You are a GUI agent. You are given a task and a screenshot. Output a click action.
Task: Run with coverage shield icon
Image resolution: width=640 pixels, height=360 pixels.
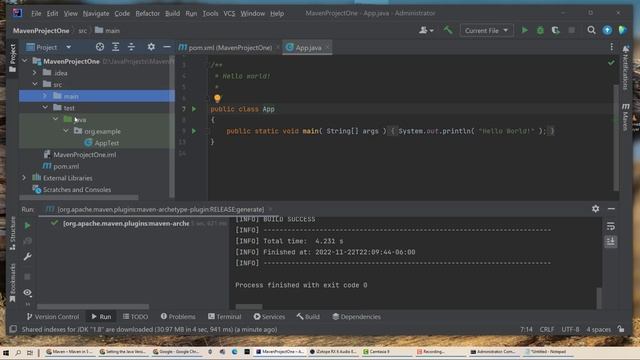pos(556,30)
